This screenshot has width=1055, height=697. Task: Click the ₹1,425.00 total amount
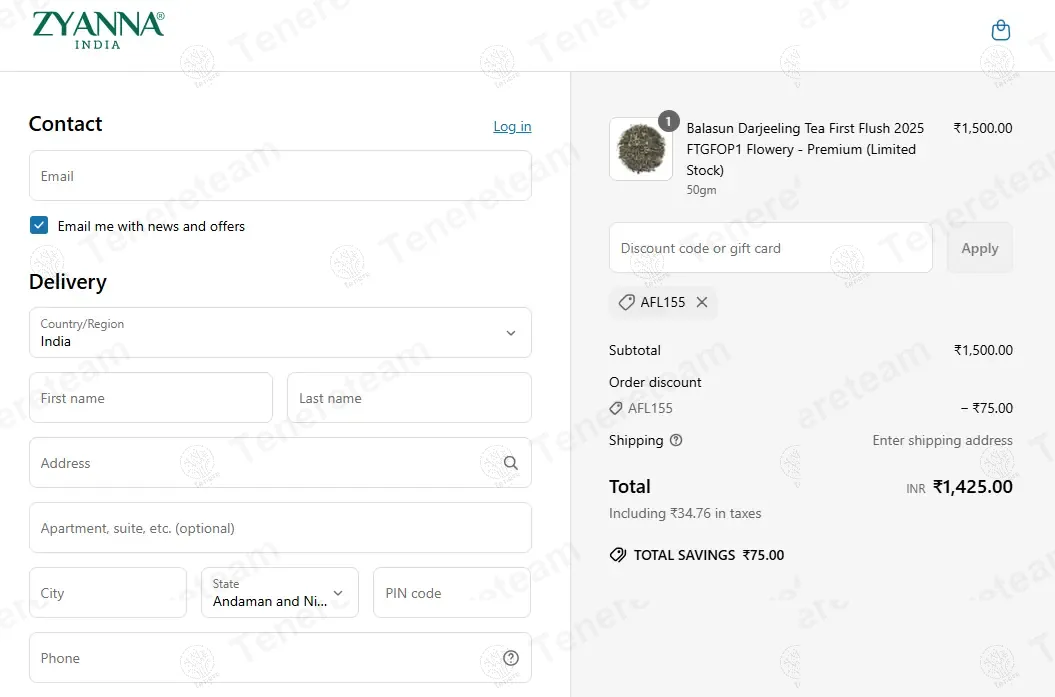(972, 486)
